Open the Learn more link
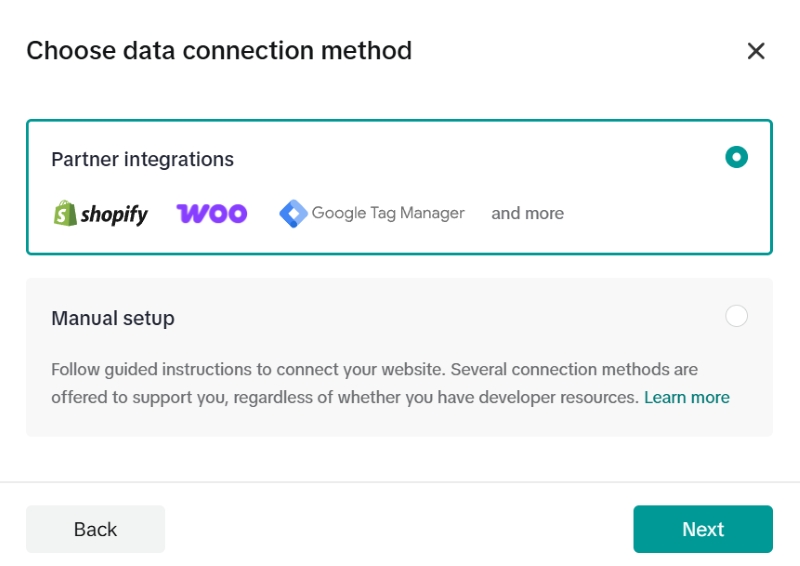Viewport: 800px width, 566px height. (x=686, y=397)
